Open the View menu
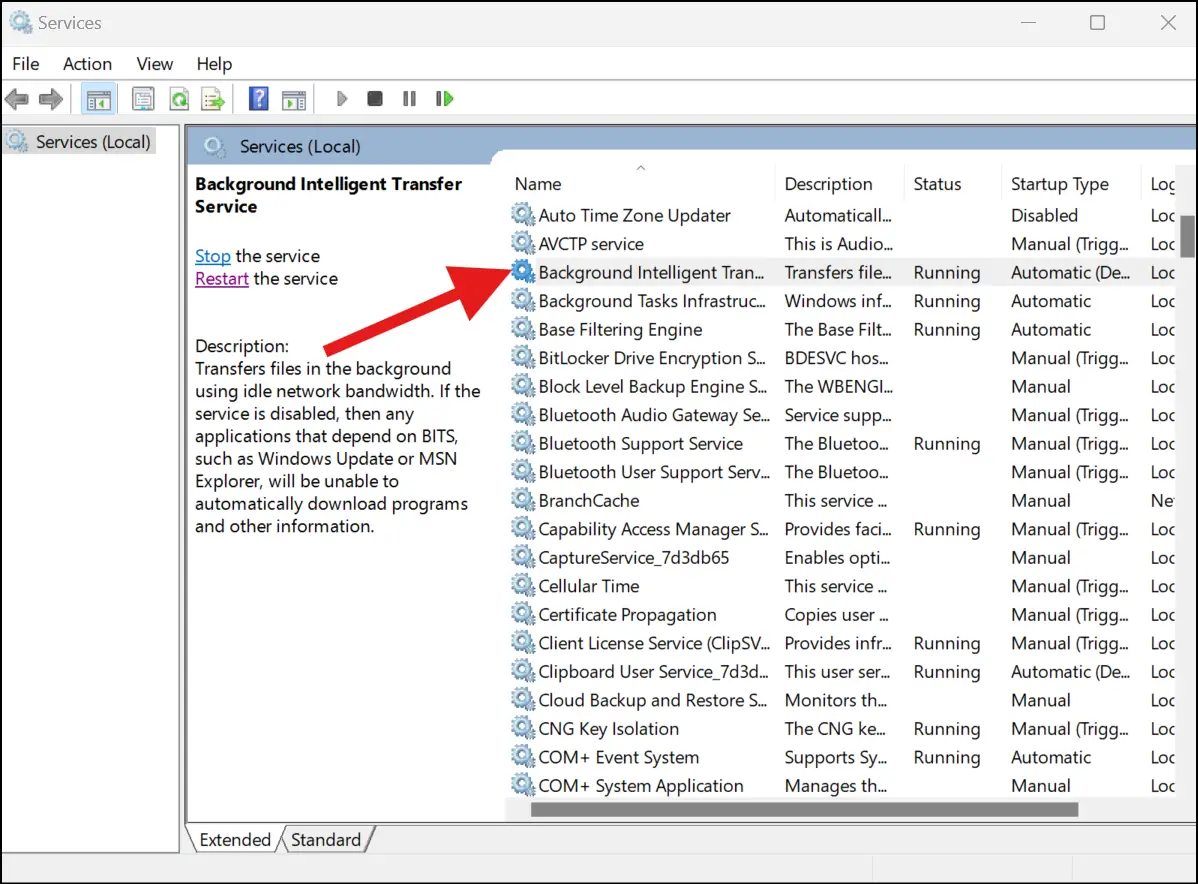 pyautogui.click(x=154, y=63)
